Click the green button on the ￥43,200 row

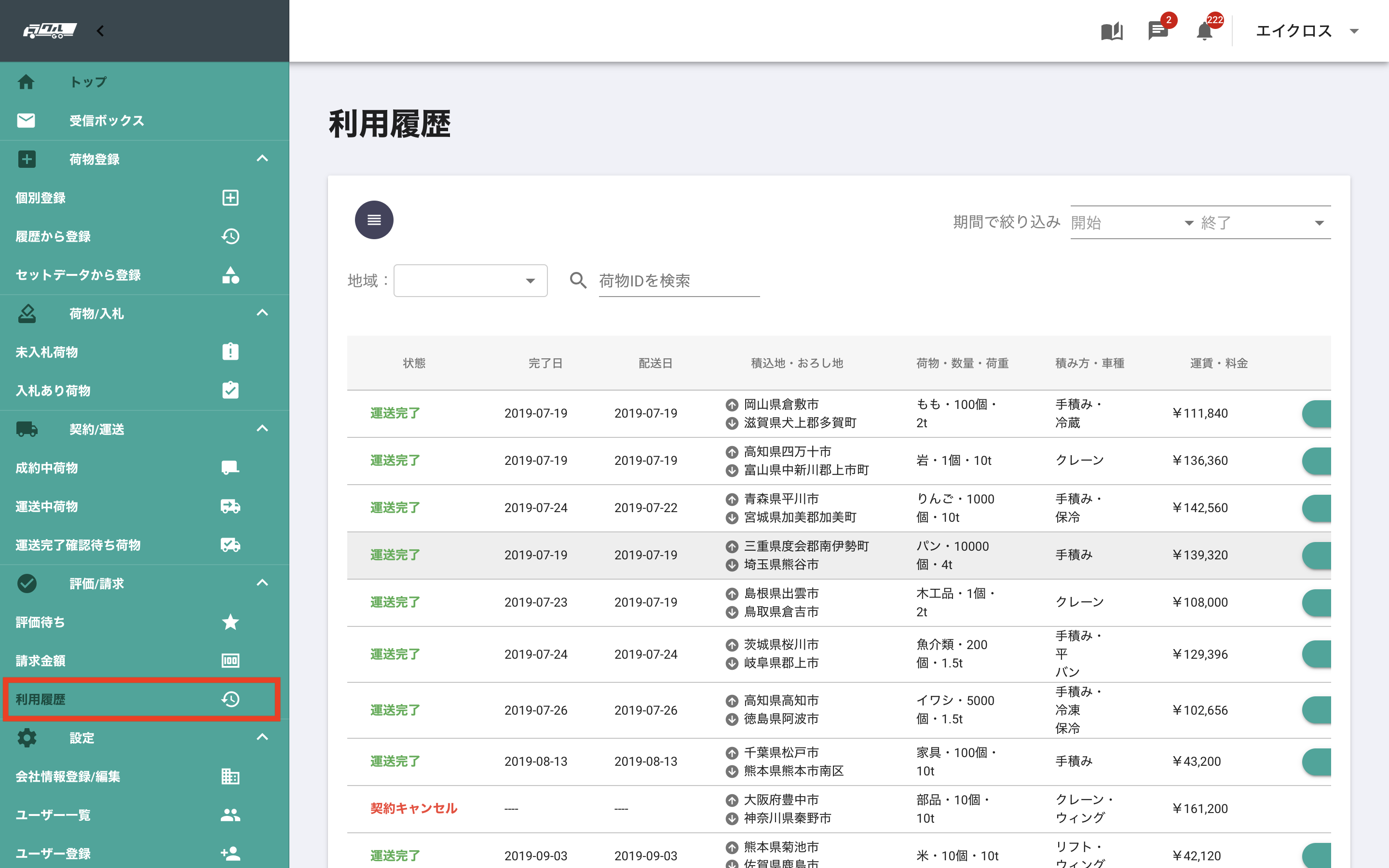1316,761
